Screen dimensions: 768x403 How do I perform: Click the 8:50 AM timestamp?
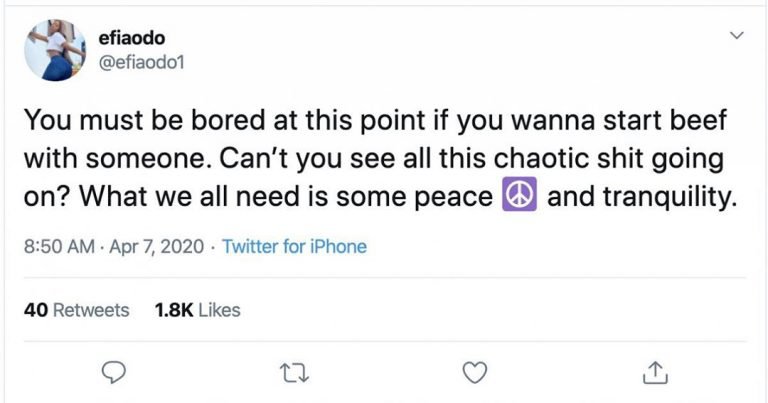[59, 246]
